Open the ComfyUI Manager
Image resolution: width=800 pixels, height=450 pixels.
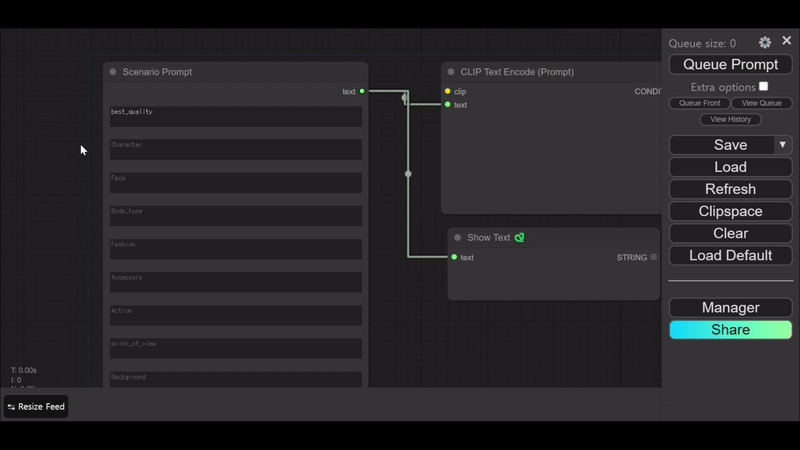(x=731, y=308)
